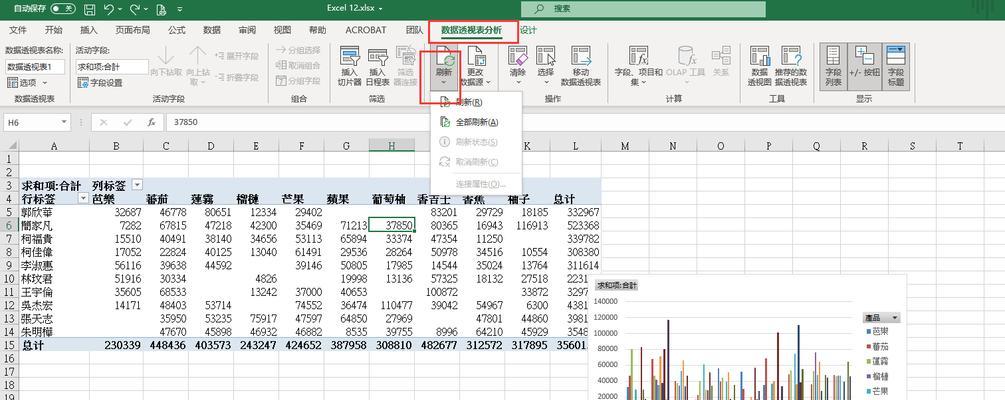Select cell containing 116913

[x=529, y=226]
